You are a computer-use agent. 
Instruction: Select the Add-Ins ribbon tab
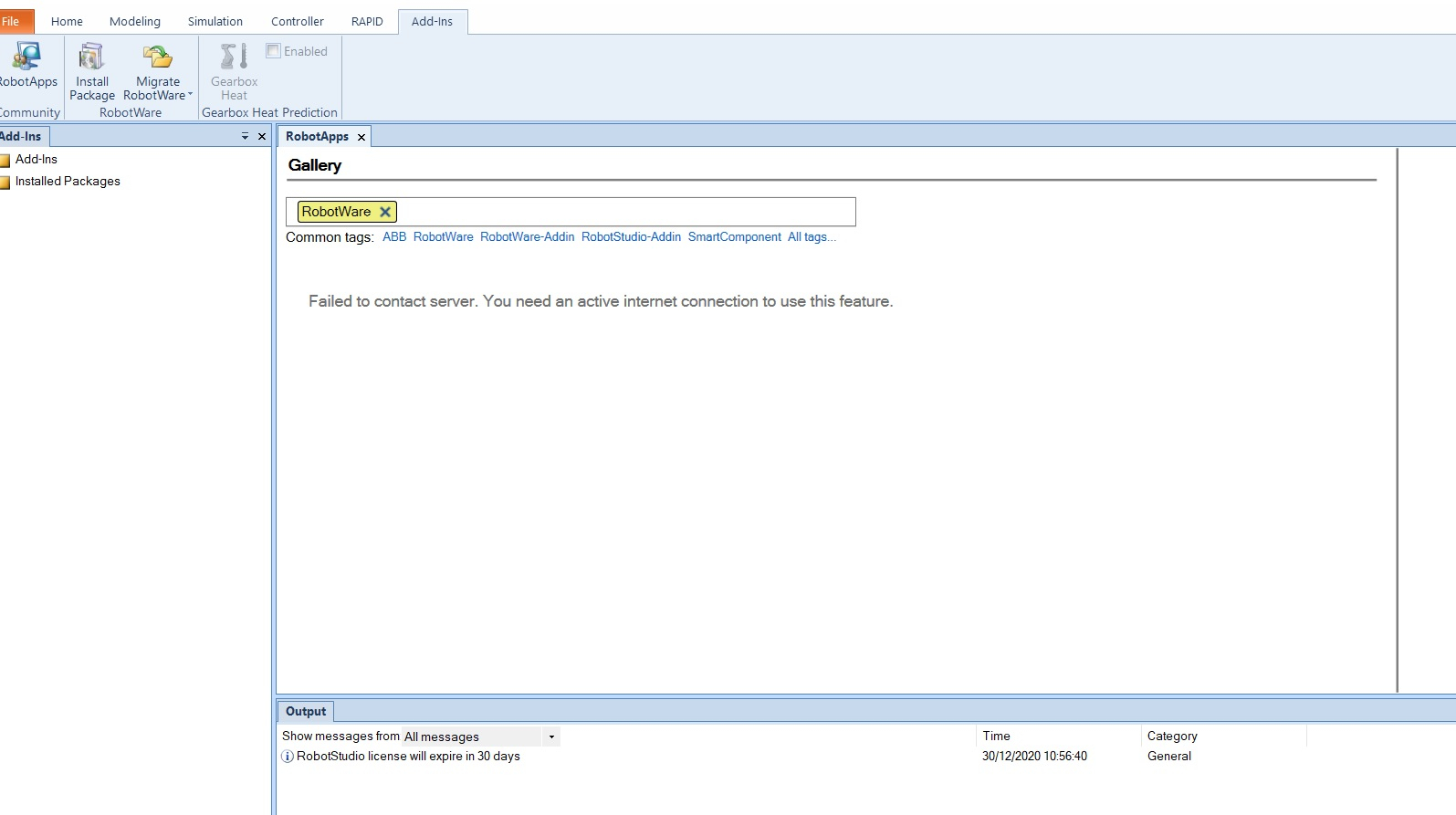(432, 21)
